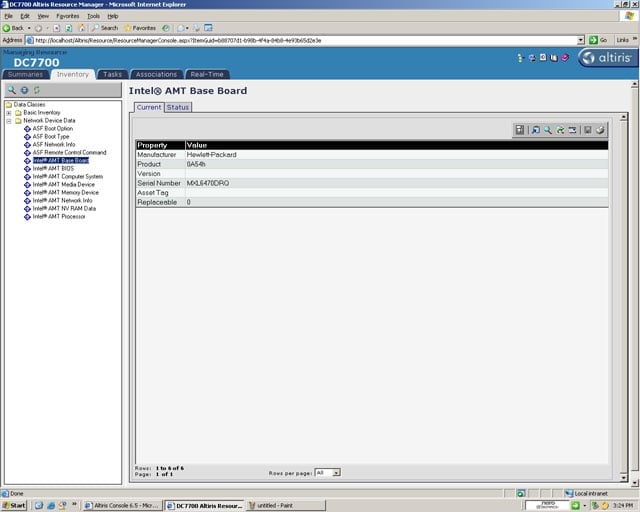This screenshot has height=512, width=640.
Task: Open browser Search pane
Action: click(x=105, y=28)
